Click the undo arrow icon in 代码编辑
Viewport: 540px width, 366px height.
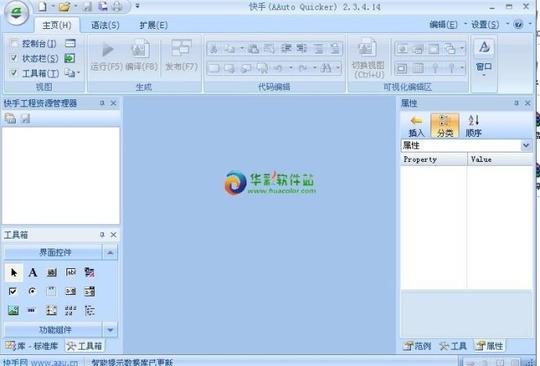[278, 69]
